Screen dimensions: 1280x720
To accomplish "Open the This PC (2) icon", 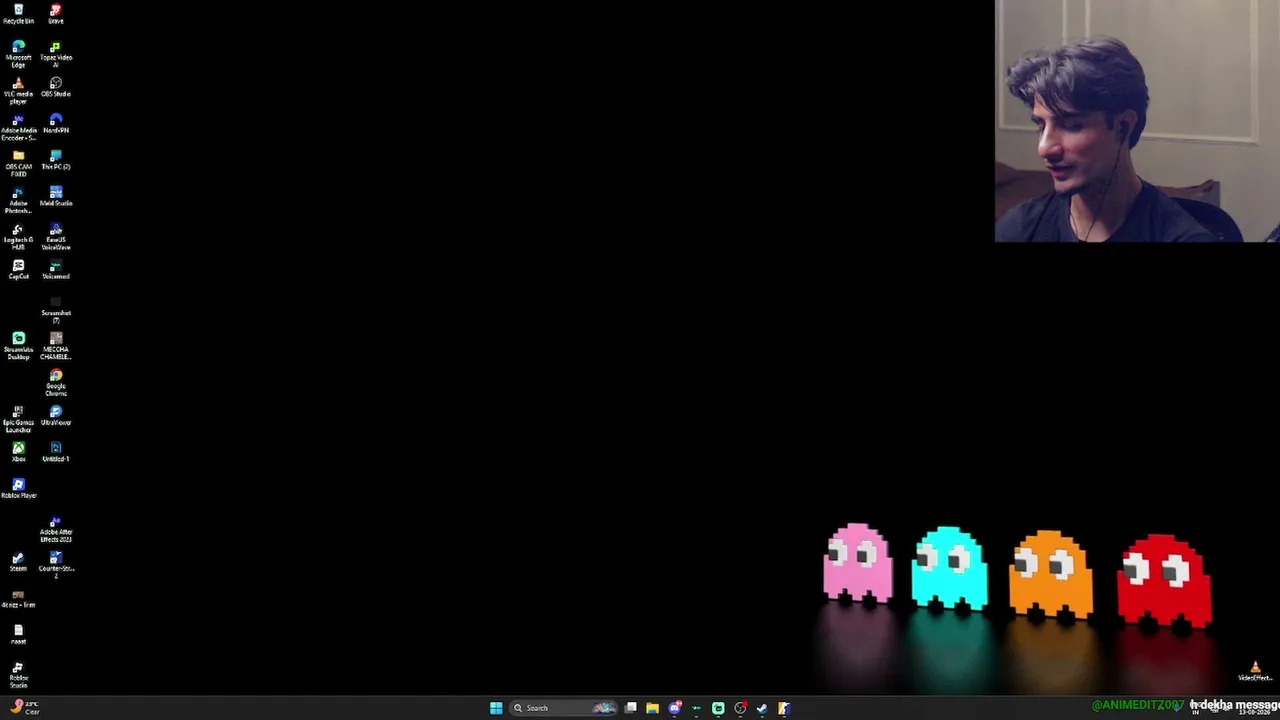I will click(x=56, y=160).
